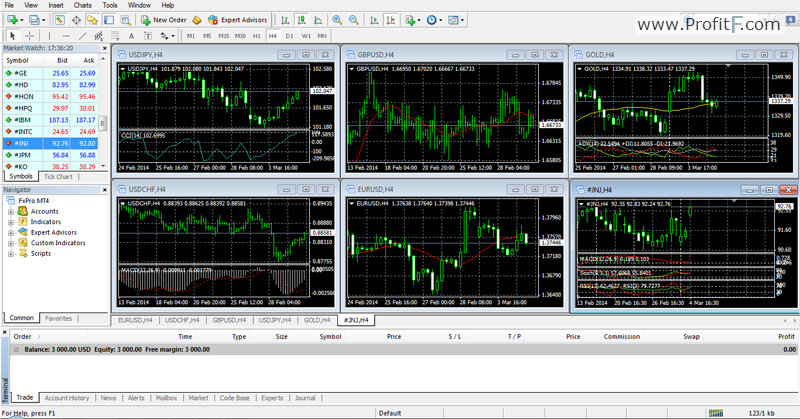Image resolution: width=800 pixels, height=419 pixels.
Task: Switch timeframe to M1
Action: point(190,36)
